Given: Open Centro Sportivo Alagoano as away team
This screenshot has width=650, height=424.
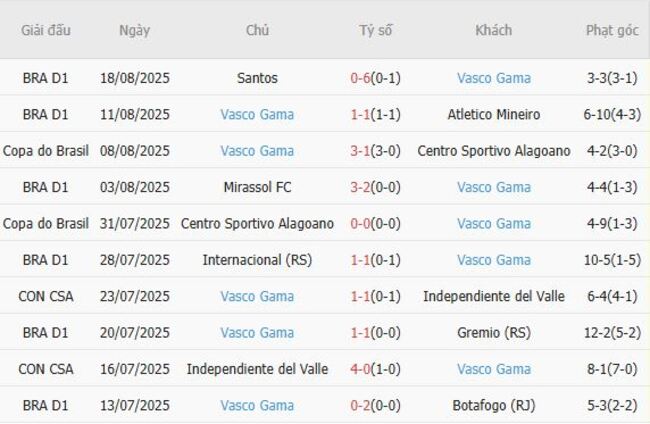Looking at the screenshot, I should 494,151.
